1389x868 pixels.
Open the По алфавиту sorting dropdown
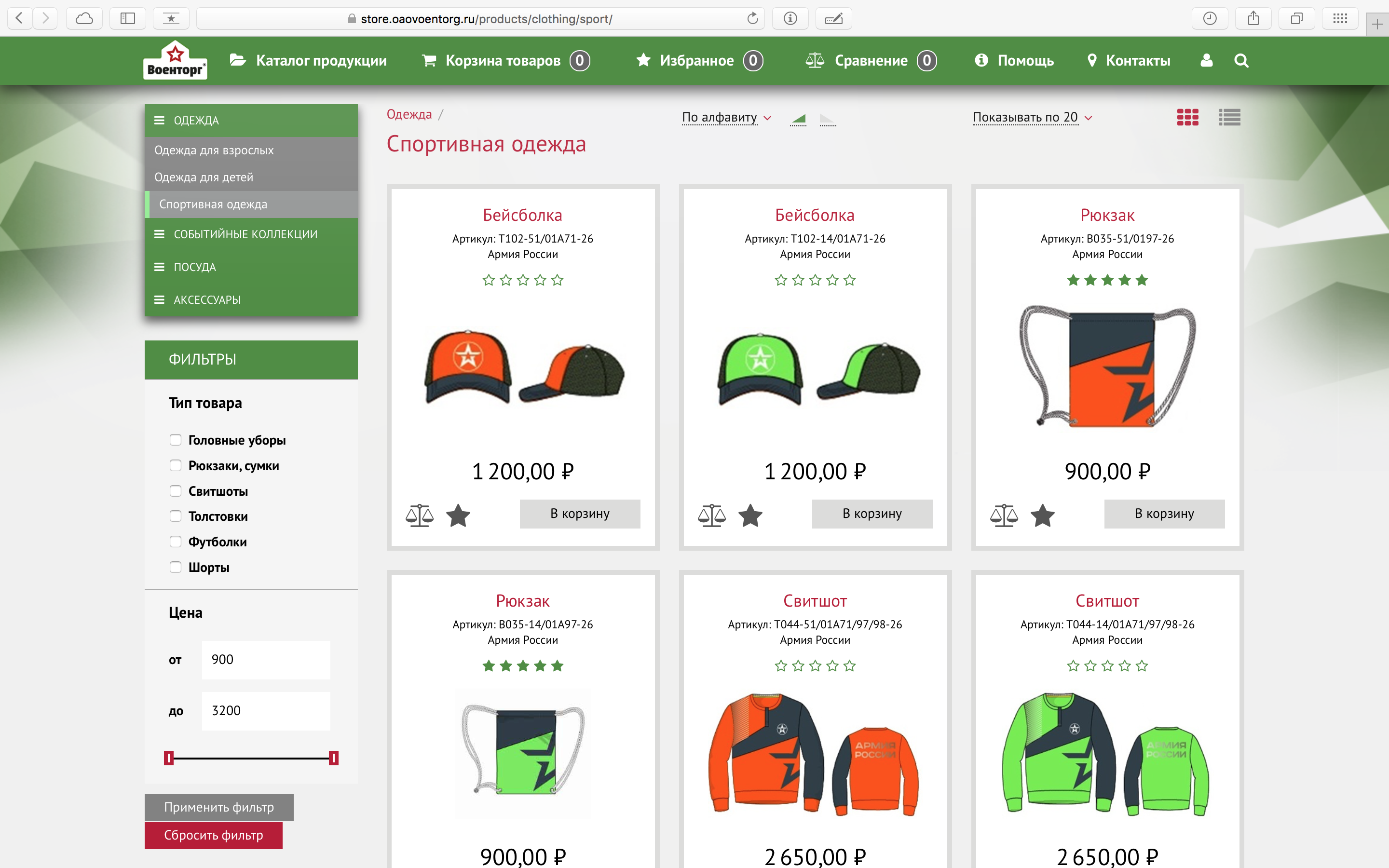pyautogui.click(x=726, y=117)
